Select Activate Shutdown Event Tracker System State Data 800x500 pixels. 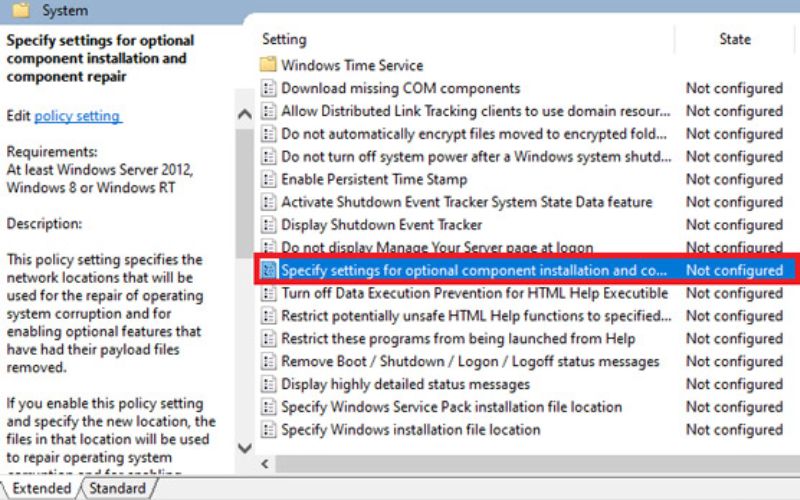pos(466,202)
